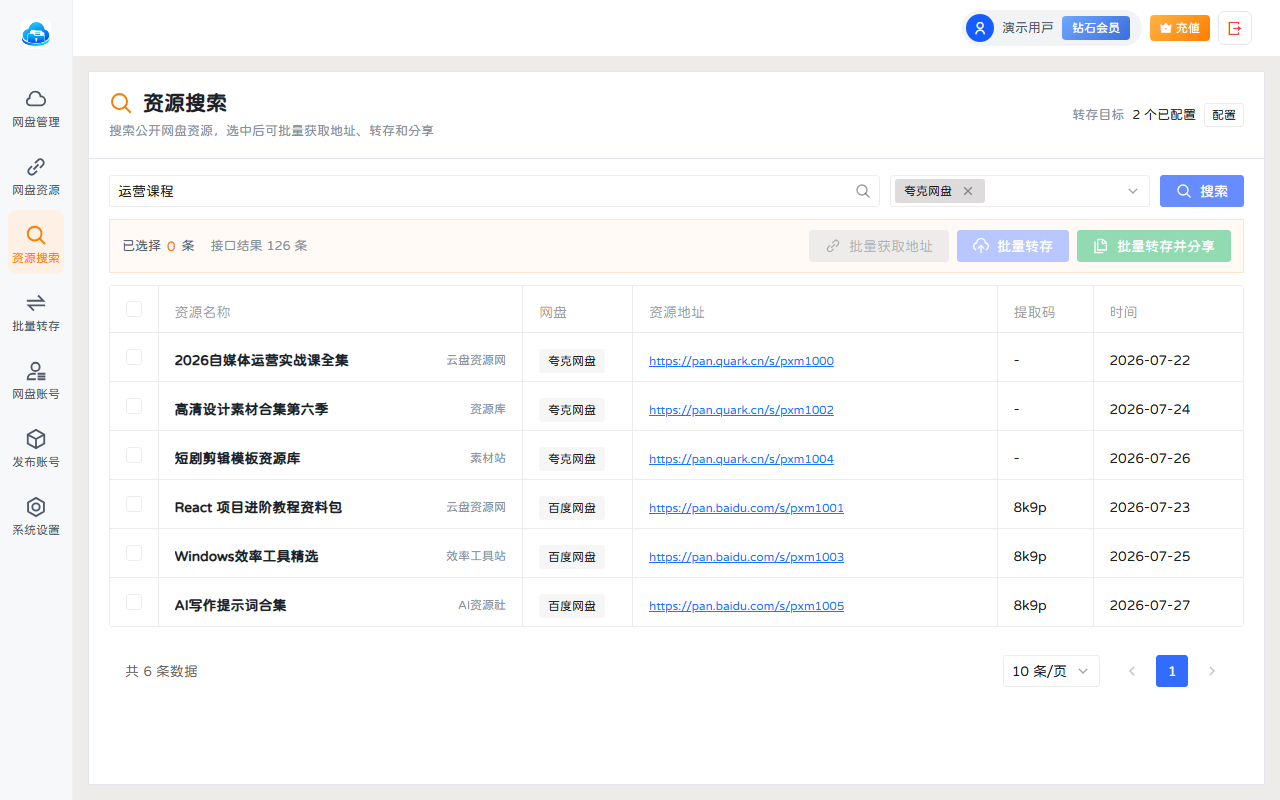Click the 接口结果 126 条 text
The image size is (1280, 800).
coord(259,245)
